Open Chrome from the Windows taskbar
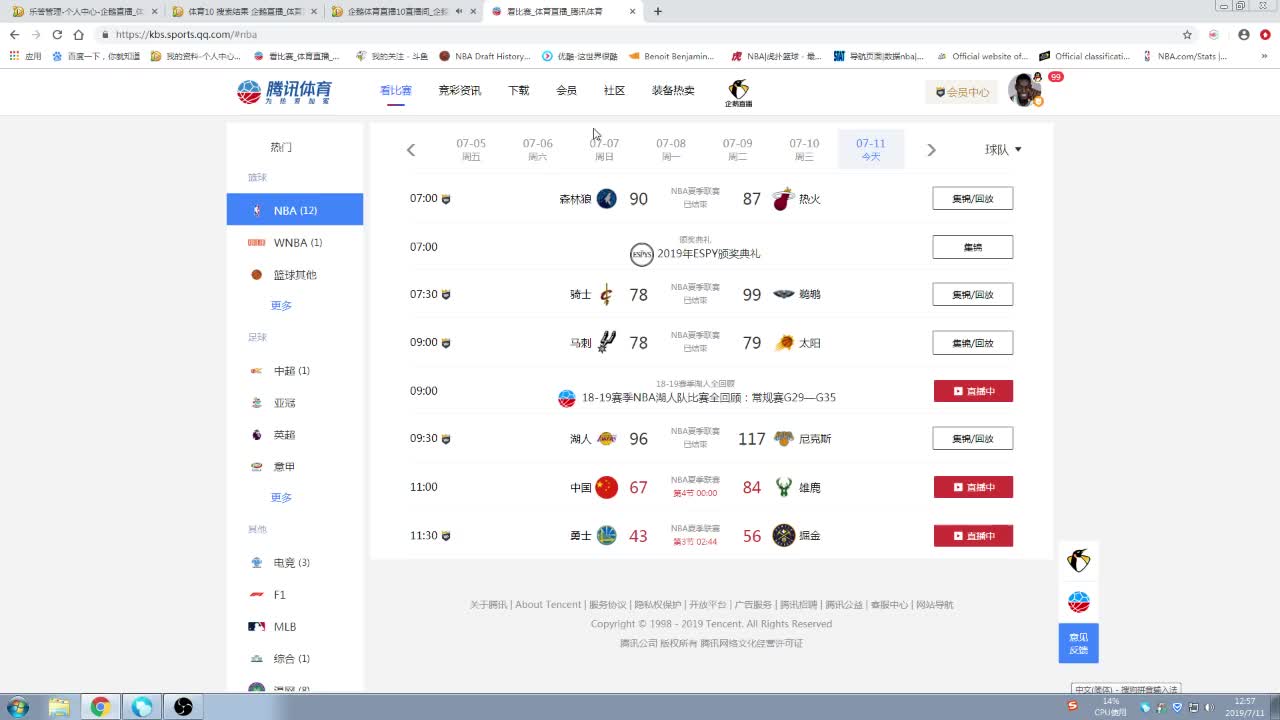 pos(100,707)
